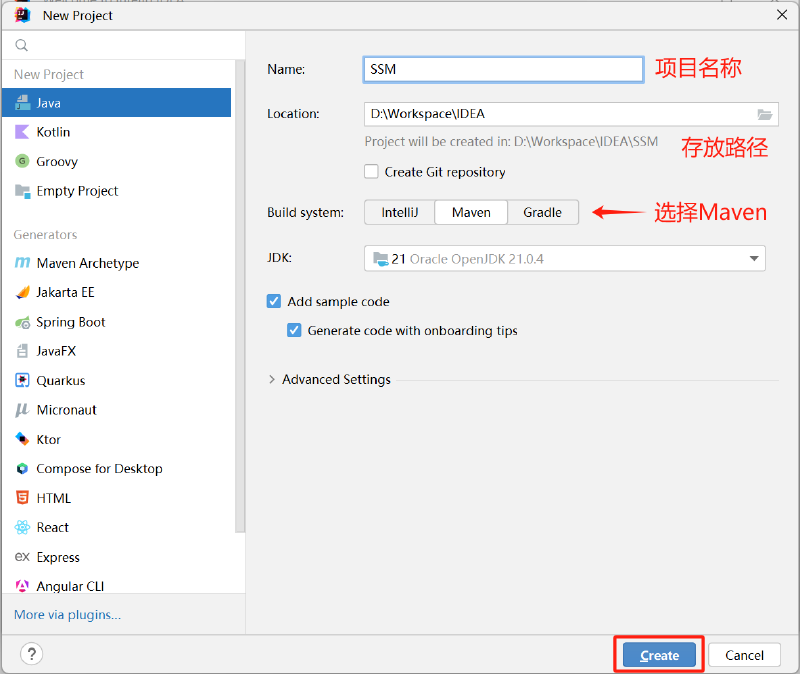Click the Compose for Desktop icon
This screenshot has height=674, width=800.
pos(22,468)
